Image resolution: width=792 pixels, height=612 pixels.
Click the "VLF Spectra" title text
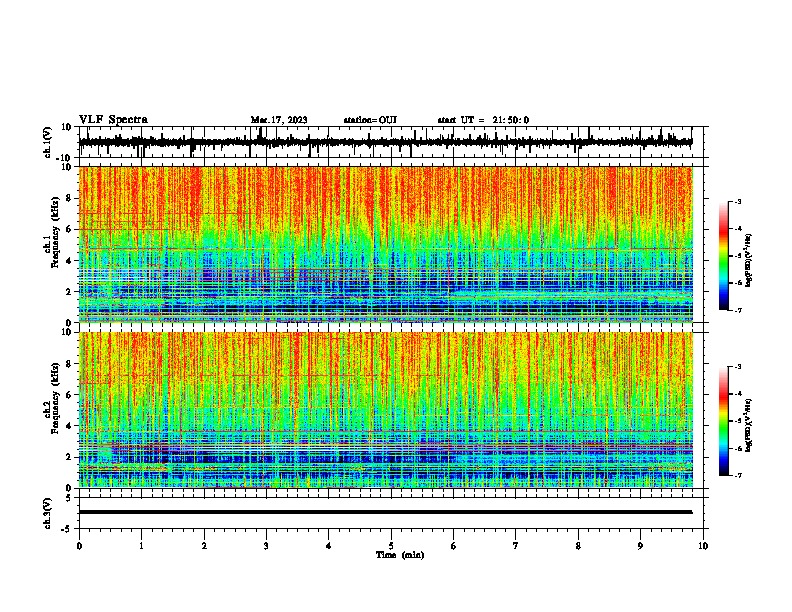tap(113, 120)
